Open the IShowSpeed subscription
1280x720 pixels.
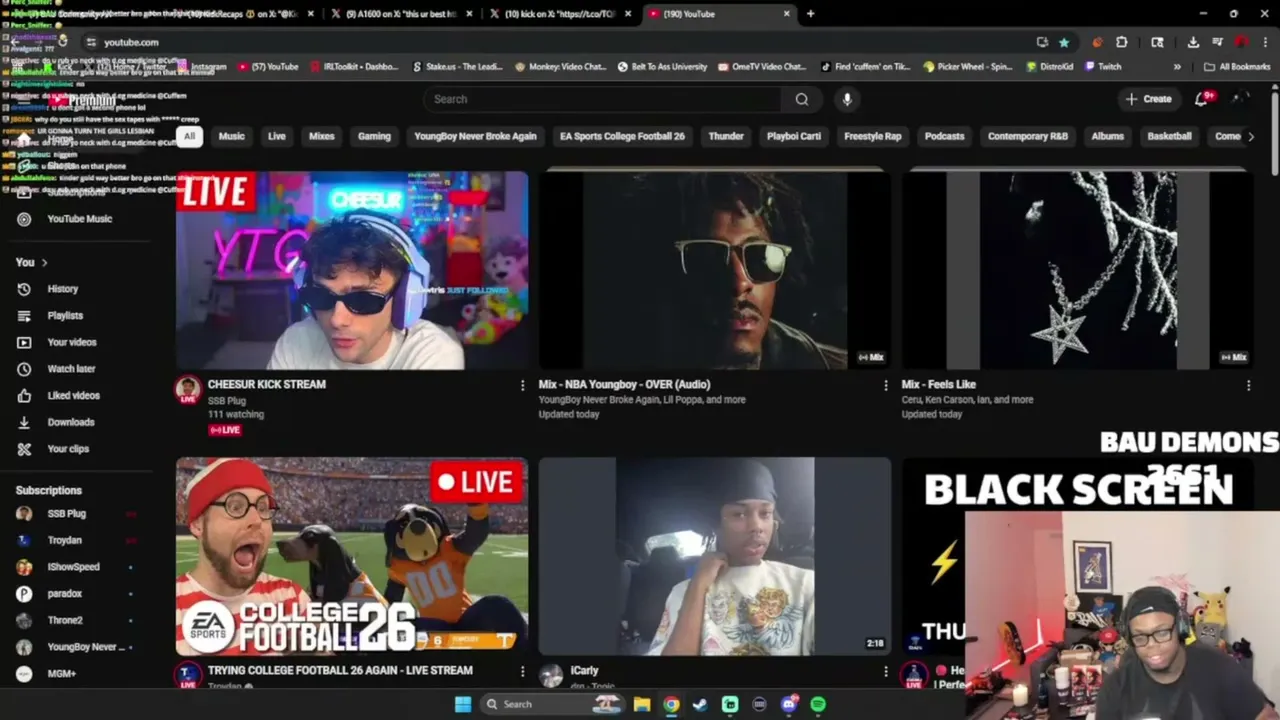click(x=74, y=567)
